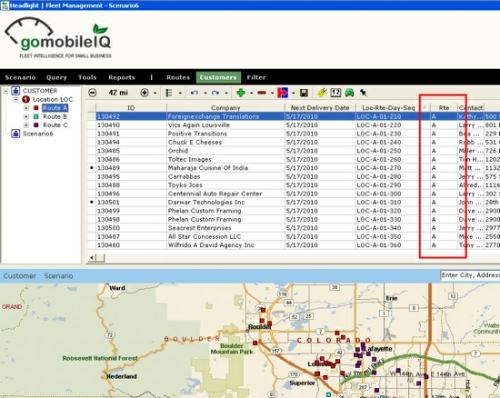Switch to the Routes tab
The height and width of the screenshot is (398, 500).
click(x=178, y=77)
